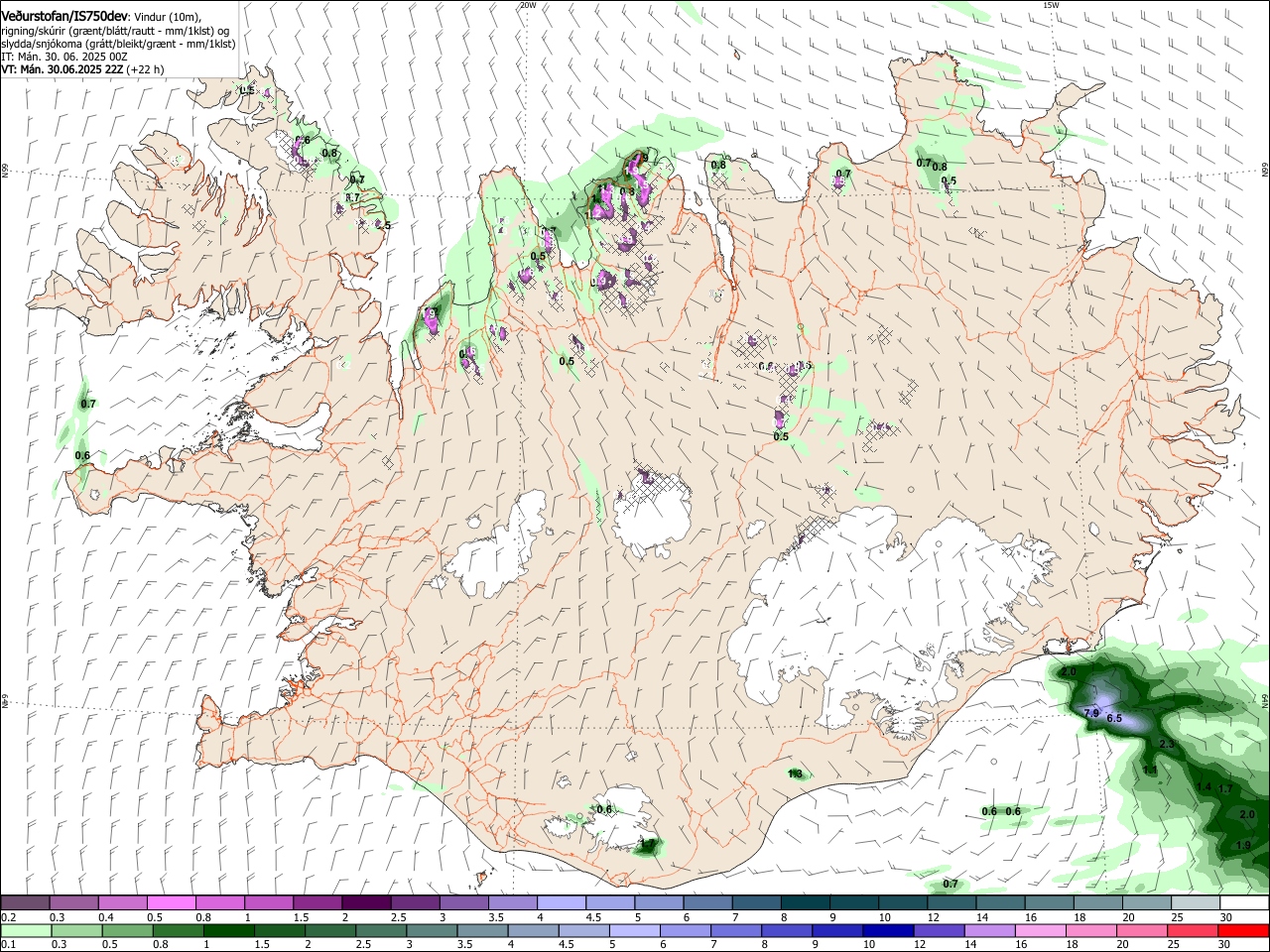The width and height of the screenshot is (1270, 952).
Task: Click the '20W' longitude label at top
Action: [x=528, y=5]
